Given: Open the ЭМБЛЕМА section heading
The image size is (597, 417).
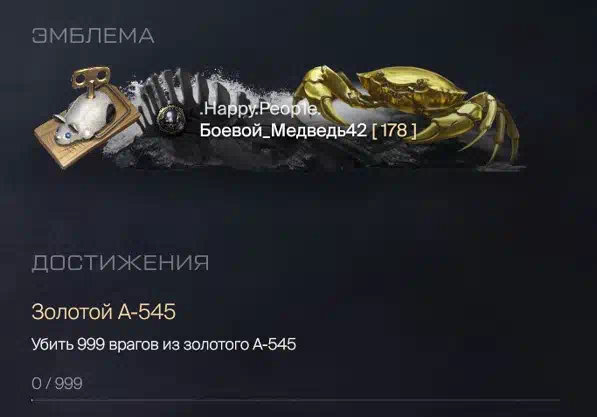Looking at the screenshot, I should pyautogui.click(x=93, y=36).
